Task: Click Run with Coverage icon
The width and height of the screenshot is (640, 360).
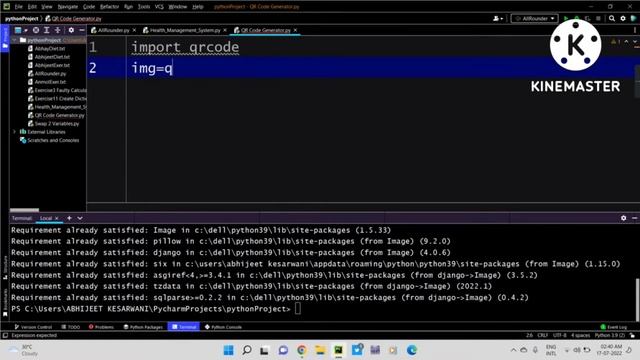Action: tap(587, 18)
